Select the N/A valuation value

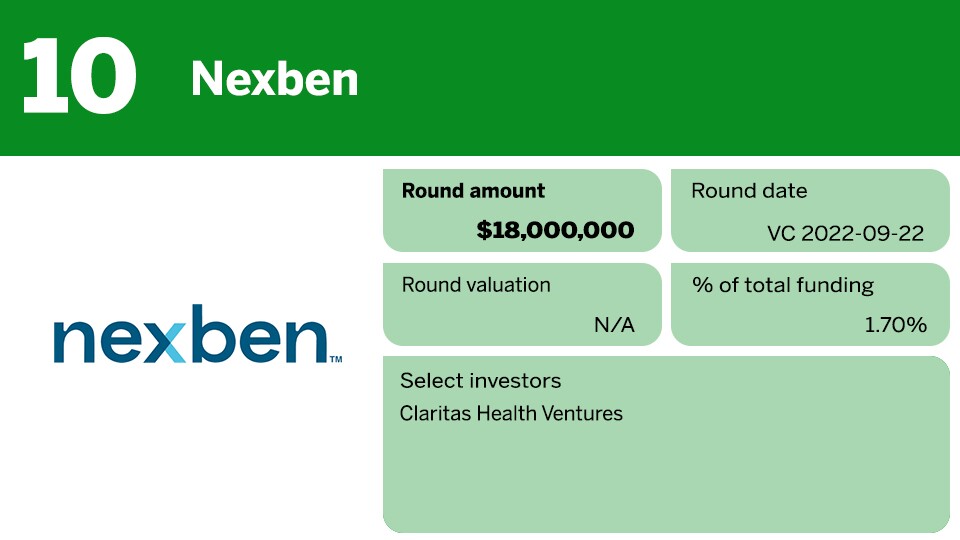[x=614, y=325]
